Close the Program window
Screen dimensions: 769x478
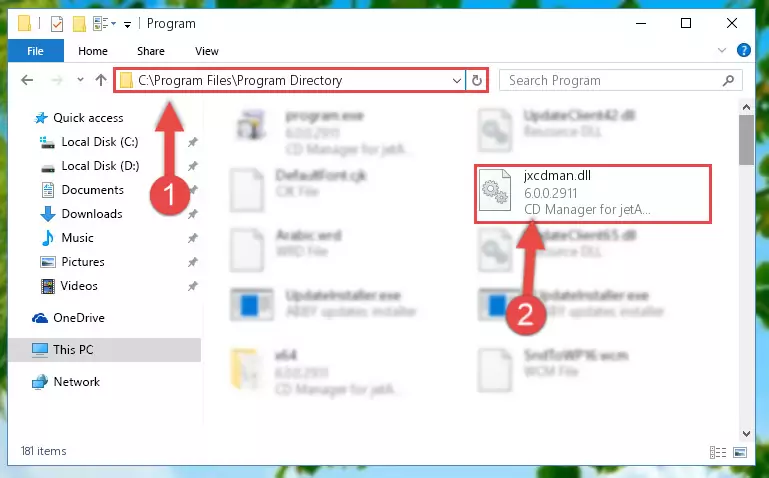coord(732,24)
